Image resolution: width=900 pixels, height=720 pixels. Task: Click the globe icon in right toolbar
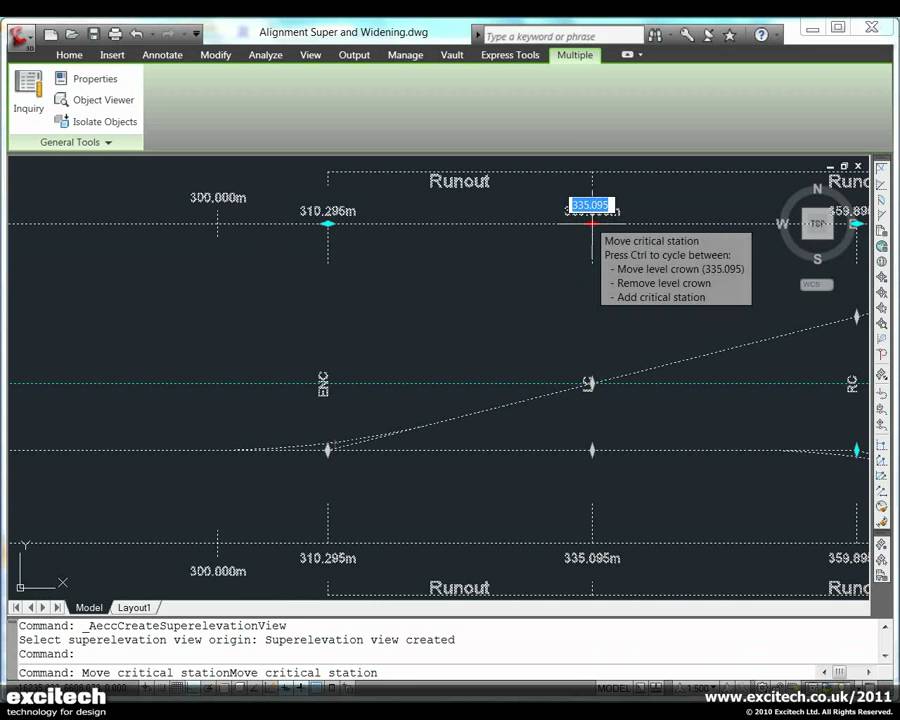pyautogui.click(x=882, y=246)
